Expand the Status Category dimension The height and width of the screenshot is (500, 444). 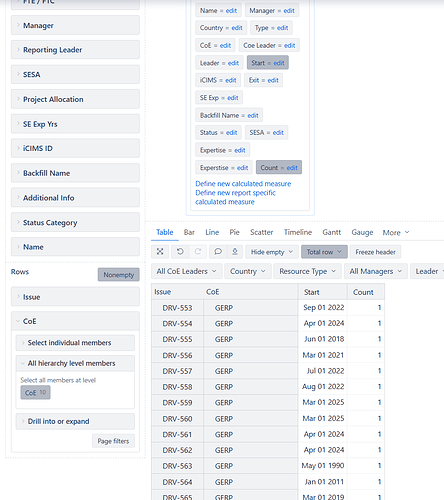point(75,222)
